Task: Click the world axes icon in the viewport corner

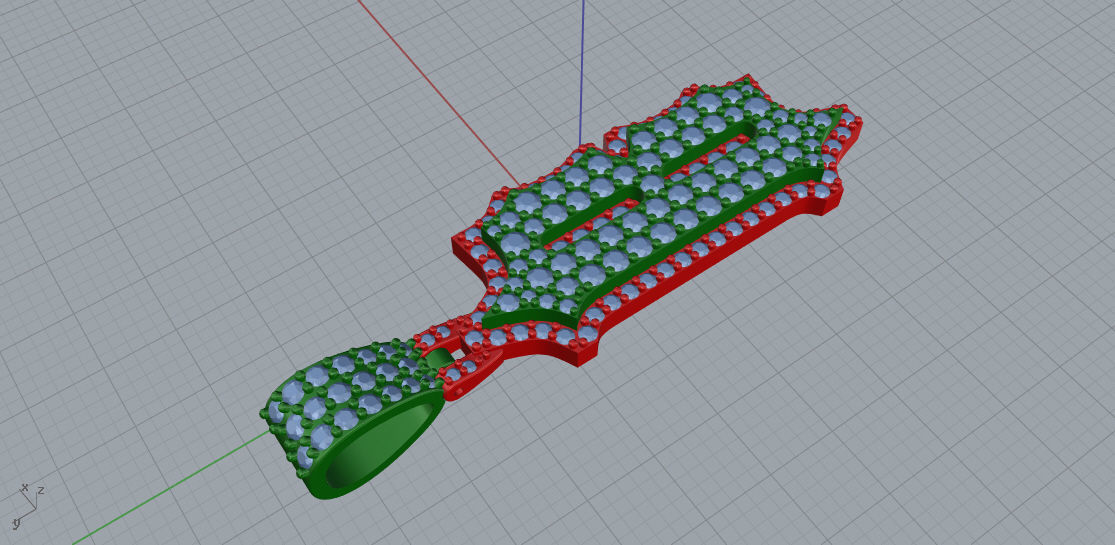Action: point(28,505)
